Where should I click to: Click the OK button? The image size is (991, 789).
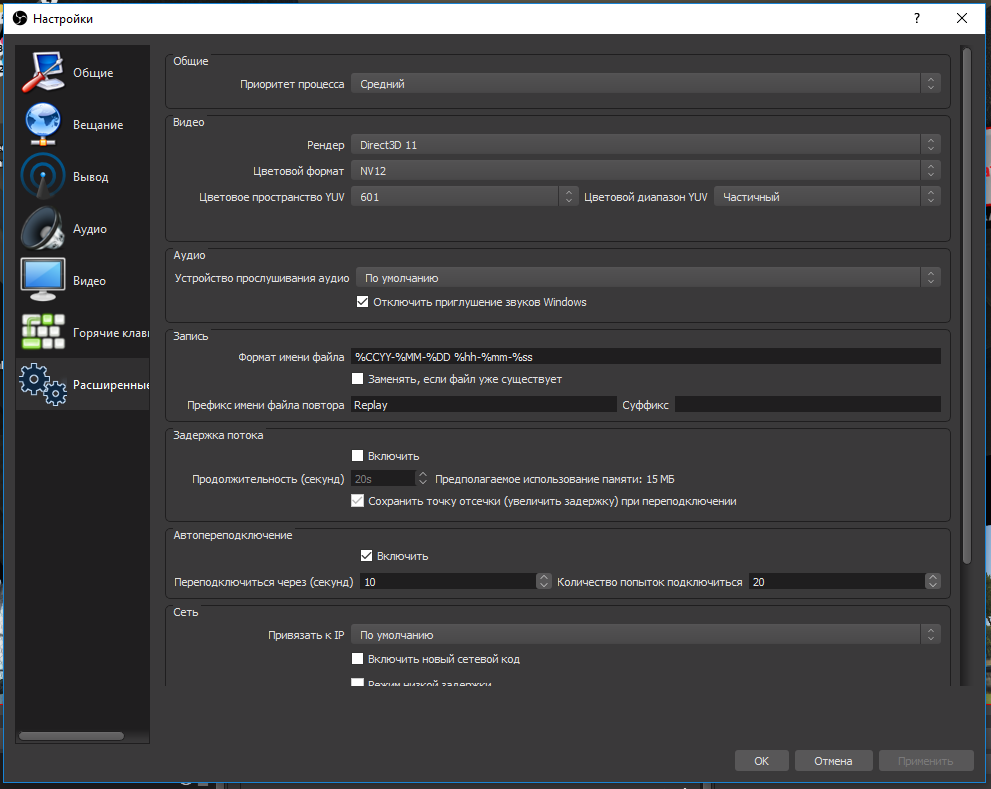pyautogui.click(x=761, y=761)
